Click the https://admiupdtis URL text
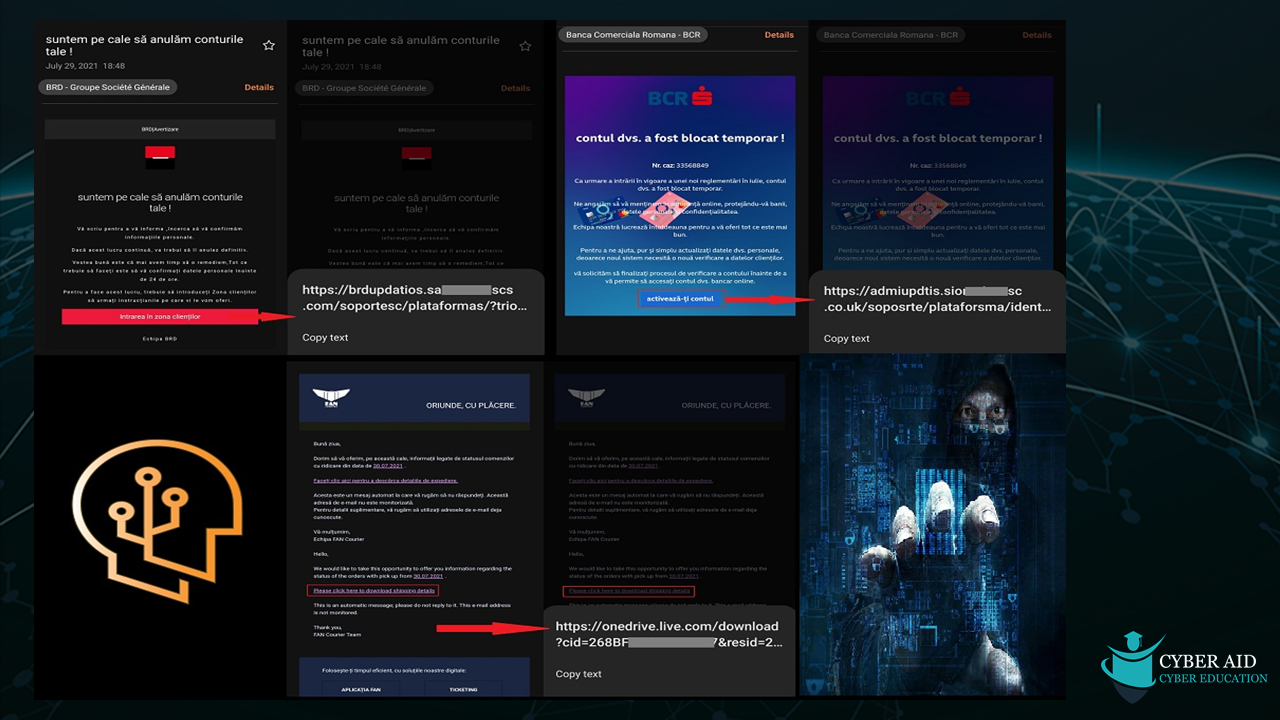This screenshot has width=1280, height=720. pos(937,299)
